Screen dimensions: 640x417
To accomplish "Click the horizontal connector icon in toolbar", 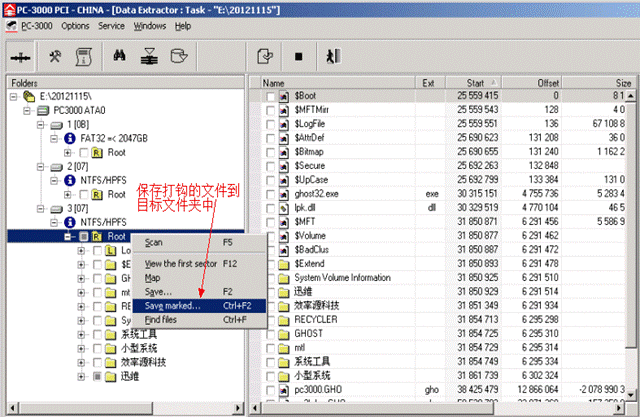I will click(x=20, y=58).
